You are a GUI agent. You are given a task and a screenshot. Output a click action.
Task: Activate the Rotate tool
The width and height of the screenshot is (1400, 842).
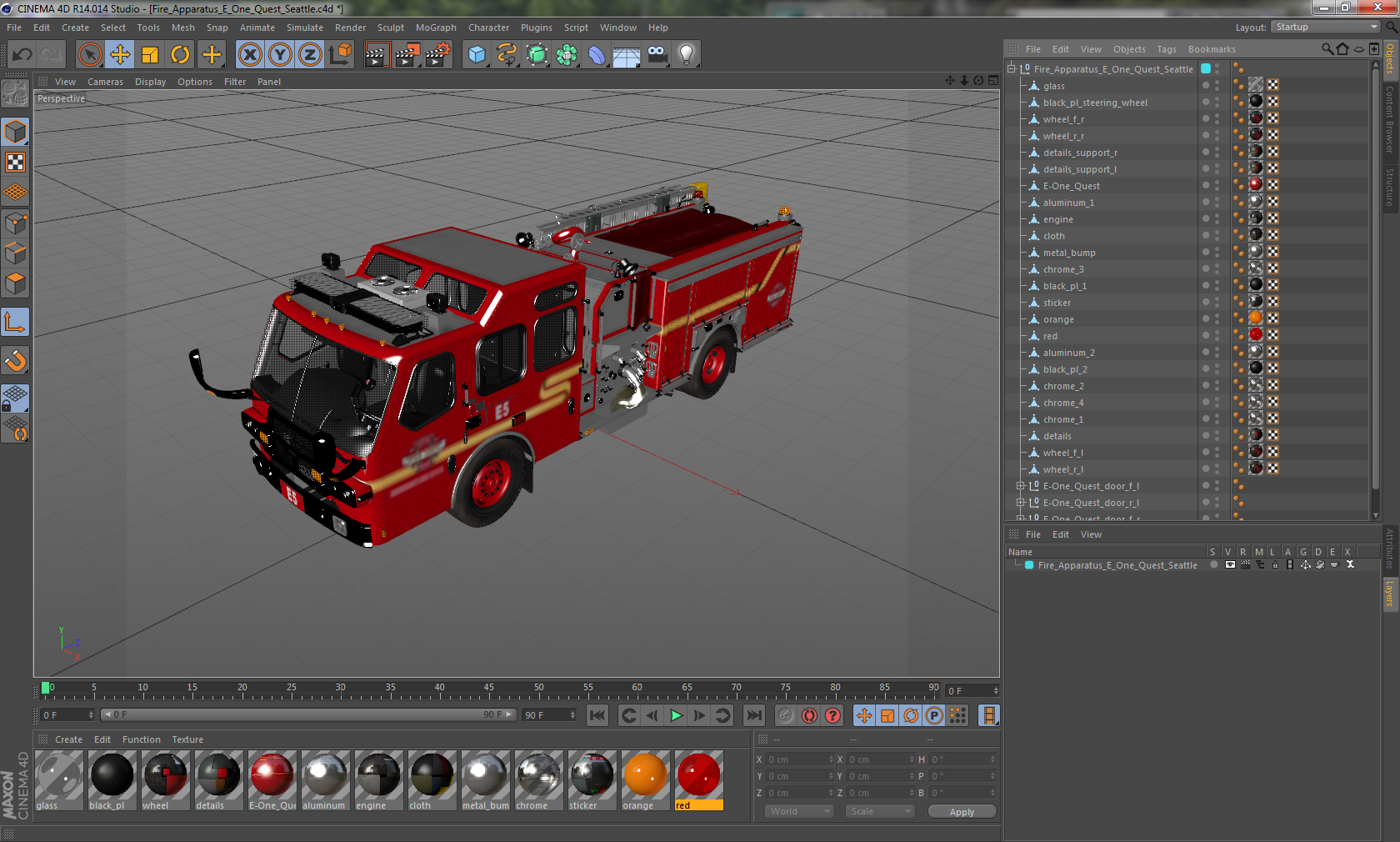180,55
